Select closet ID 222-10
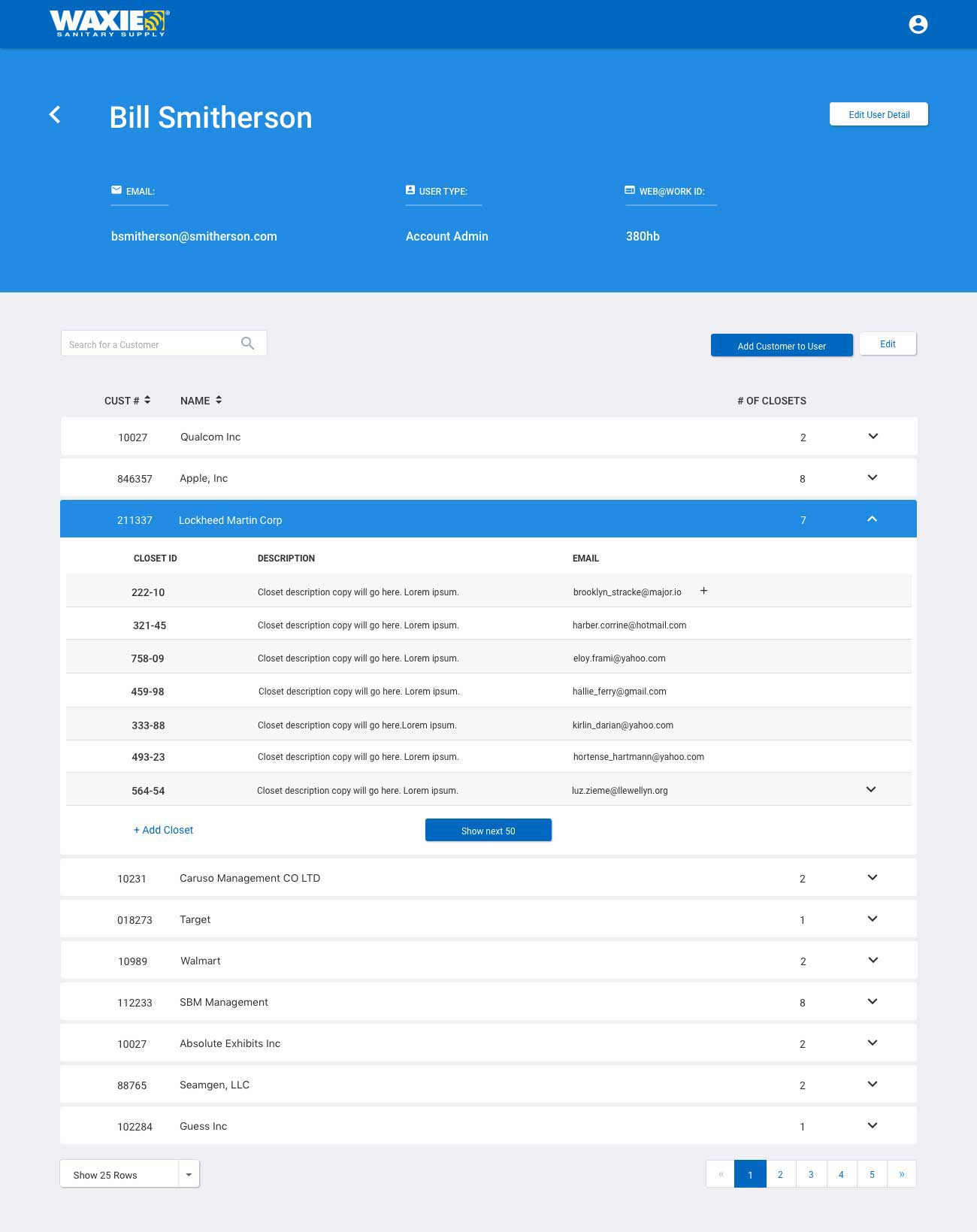This screenshot has width=977, height=1232. [x=148, y=592]
